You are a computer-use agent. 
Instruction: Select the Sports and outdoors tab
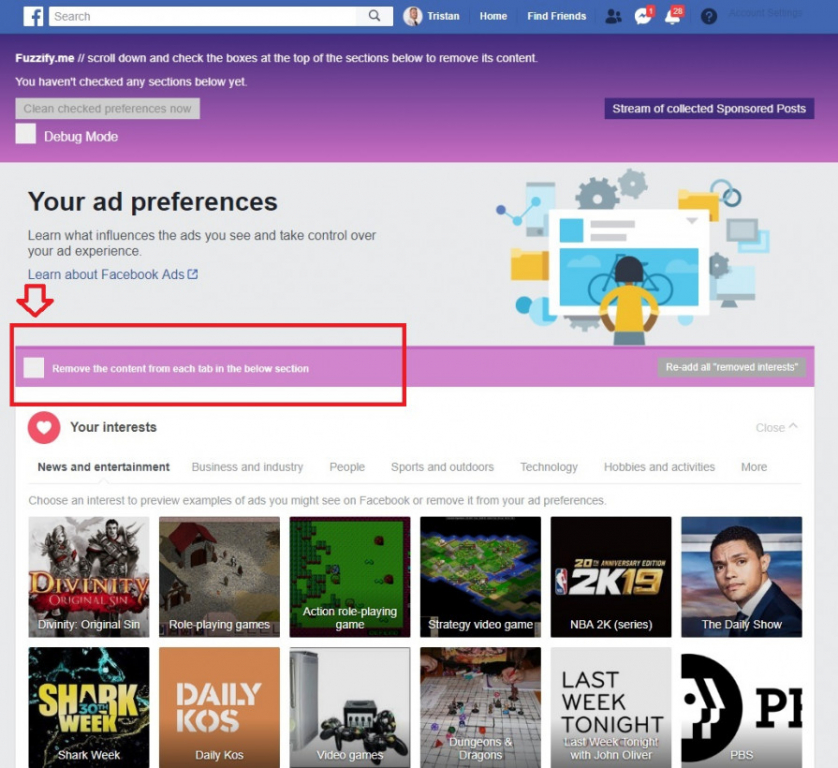[442, 467]
